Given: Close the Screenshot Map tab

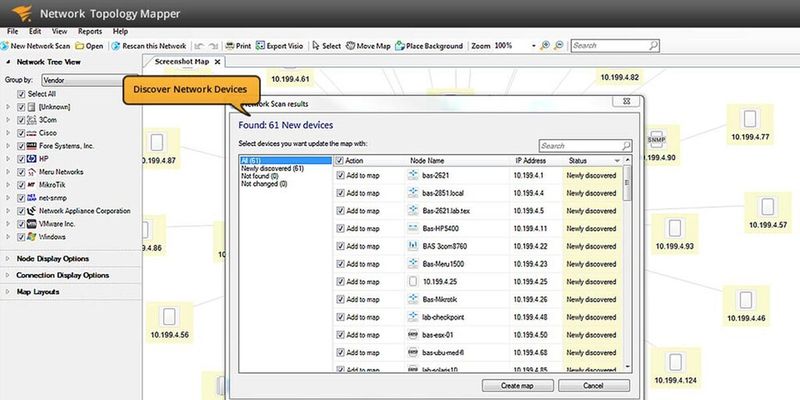Looking at the screenshot, I should click(x=217, y=62).
